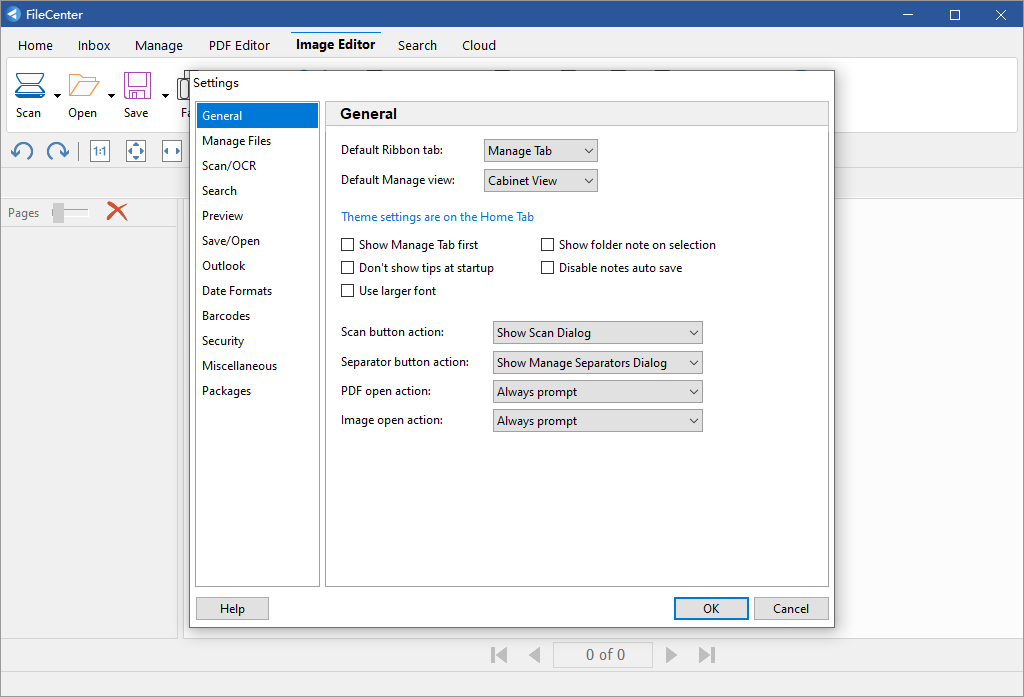Viewport: 1024px width, 697px height.
Task: Click the red X delete pages icon
Action: coord(117,212)
